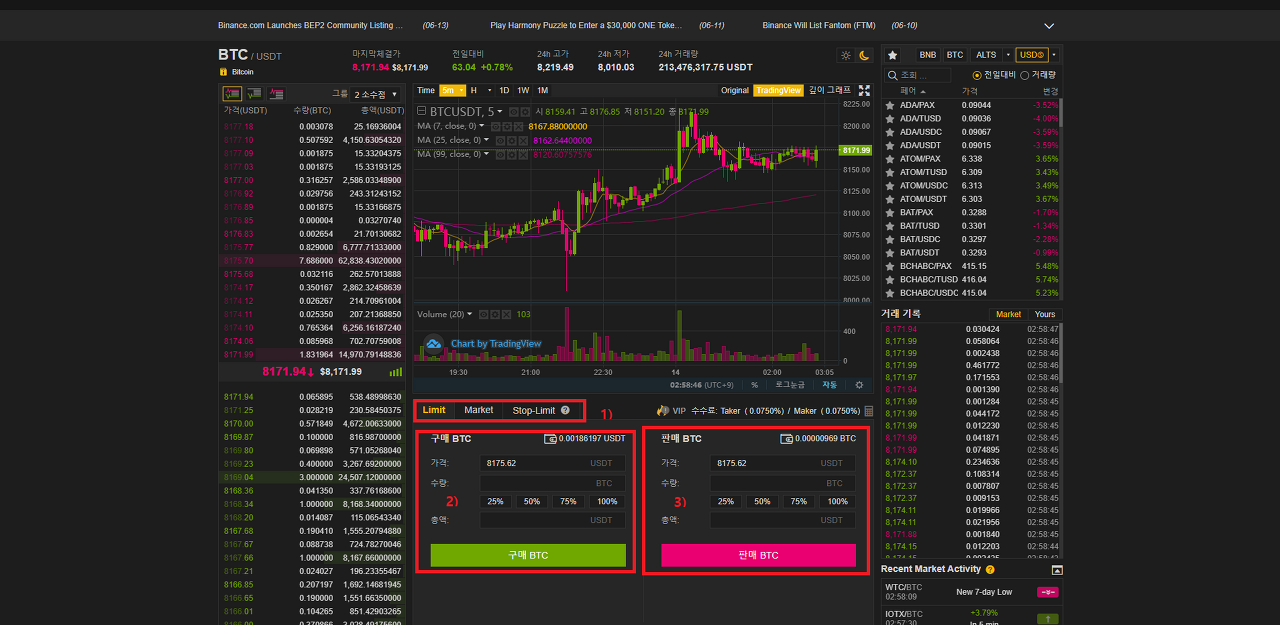Switch to Market order tab
This screenshot has height=625, width=1280.
[x=478, y=410]
